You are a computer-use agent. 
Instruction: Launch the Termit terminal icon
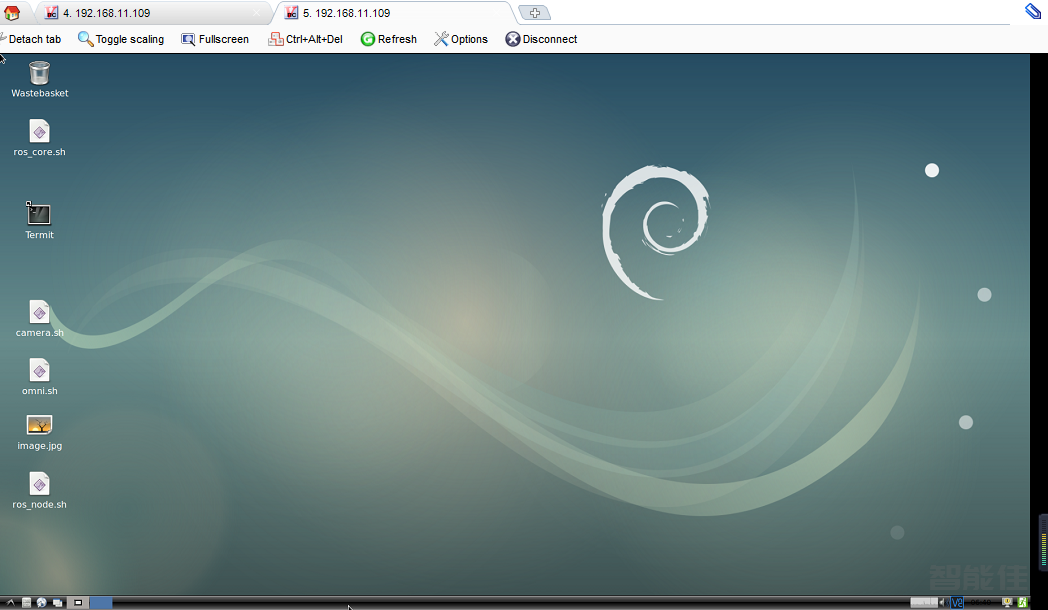pos(39,214)
